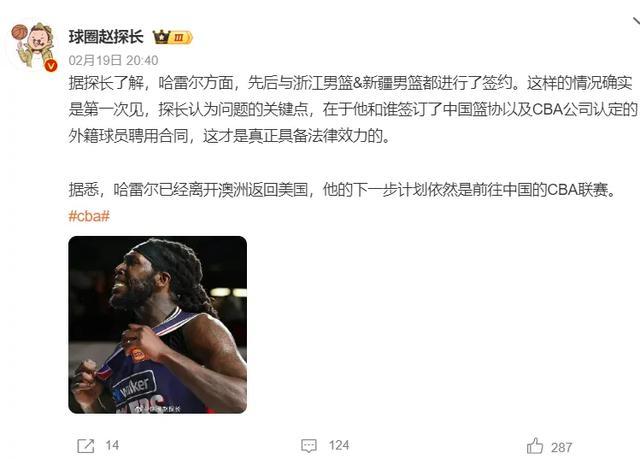Click the first paragraph starting 据探长了解
640x459 pixels.
(353, 110)
